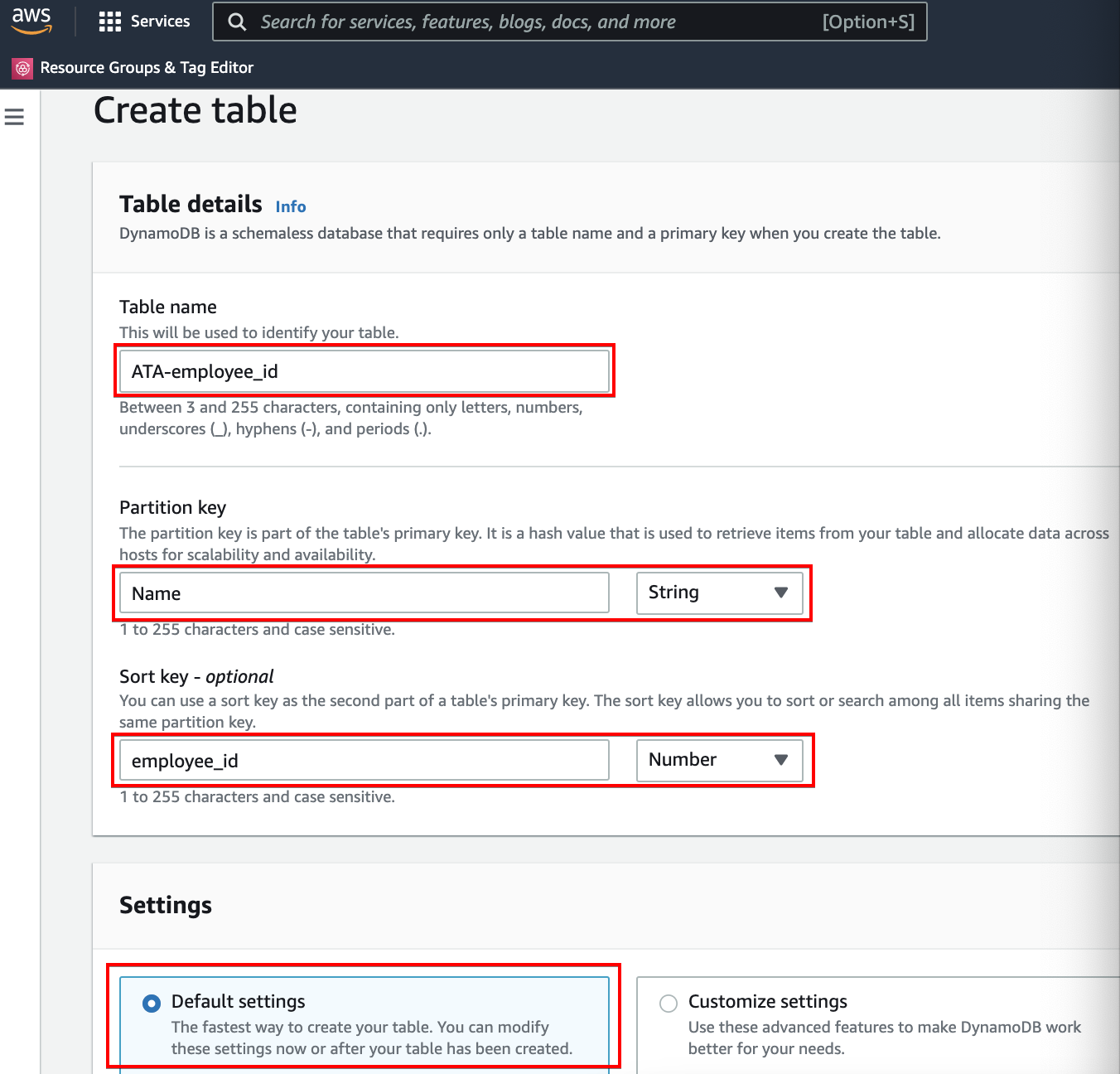Click the 'Sort key - optional' label
The width and height of the screenshot is (1120, 1074).
click(196, 676)
